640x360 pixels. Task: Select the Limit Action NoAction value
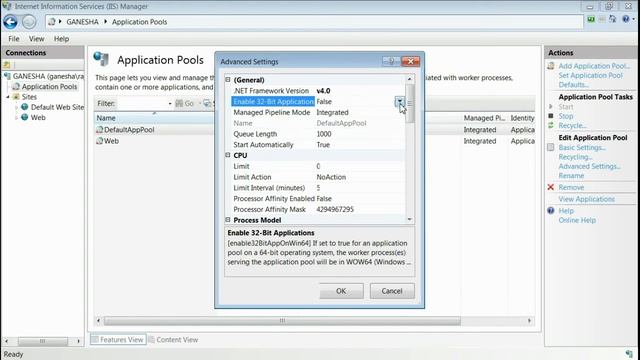point(331,177)
